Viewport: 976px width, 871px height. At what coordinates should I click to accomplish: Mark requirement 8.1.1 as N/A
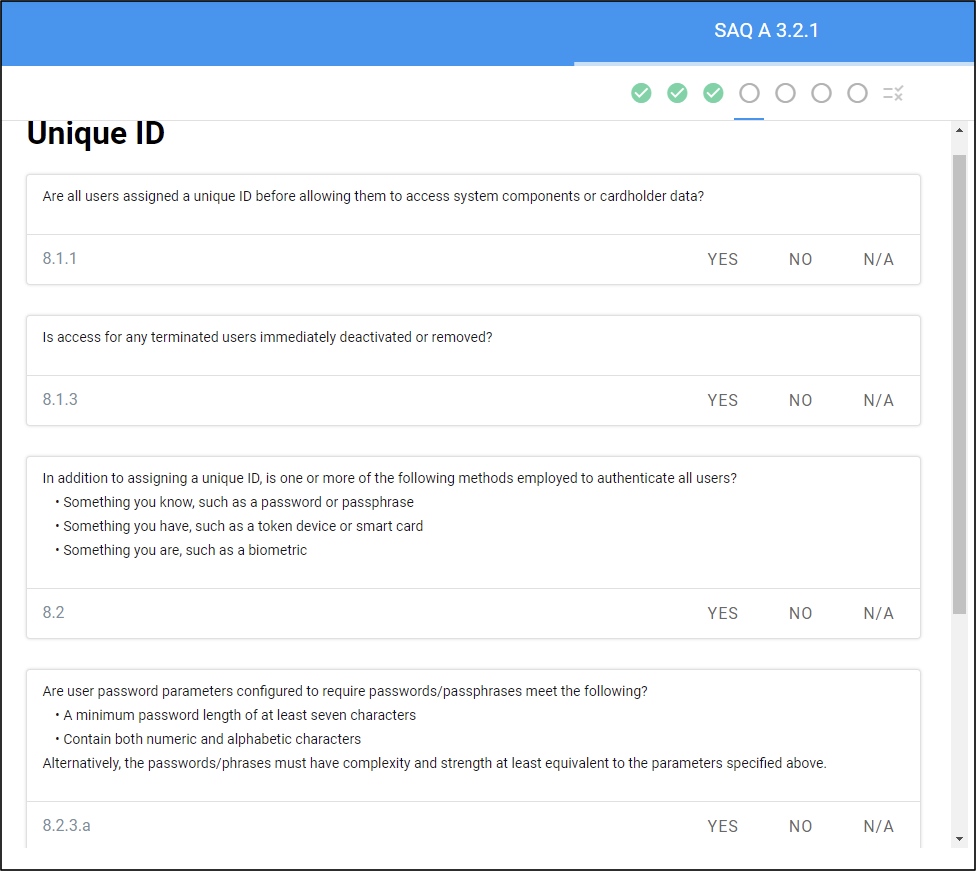tap(878, 260)
